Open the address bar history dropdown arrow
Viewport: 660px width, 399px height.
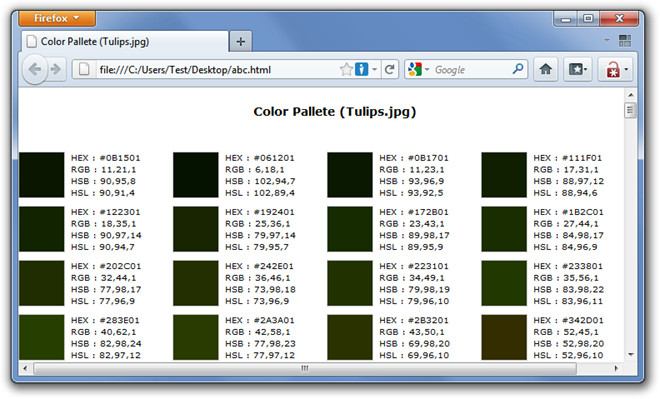(x=374, y=69)
